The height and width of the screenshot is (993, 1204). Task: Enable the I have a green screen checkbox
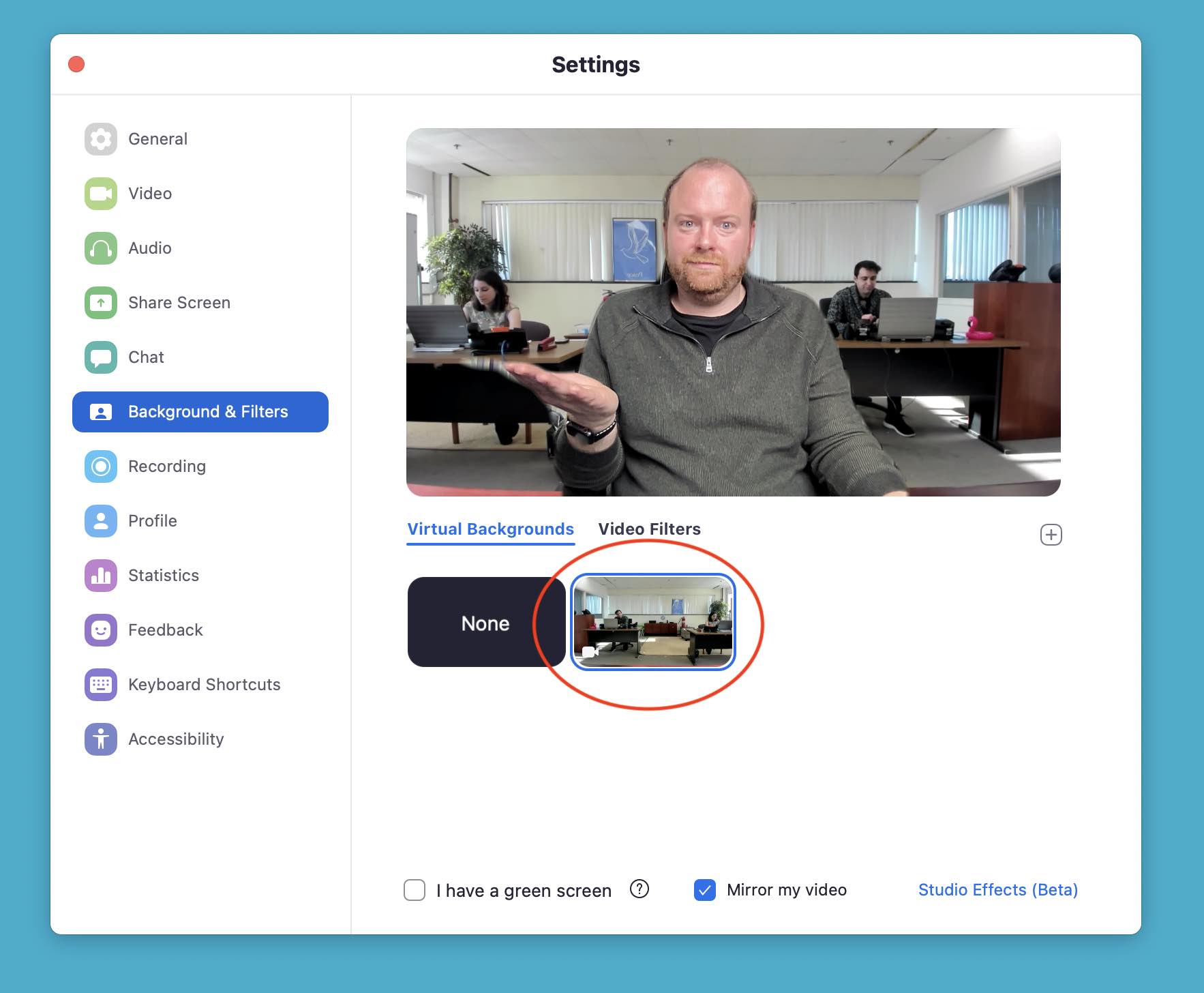click(x=415, y=890)
